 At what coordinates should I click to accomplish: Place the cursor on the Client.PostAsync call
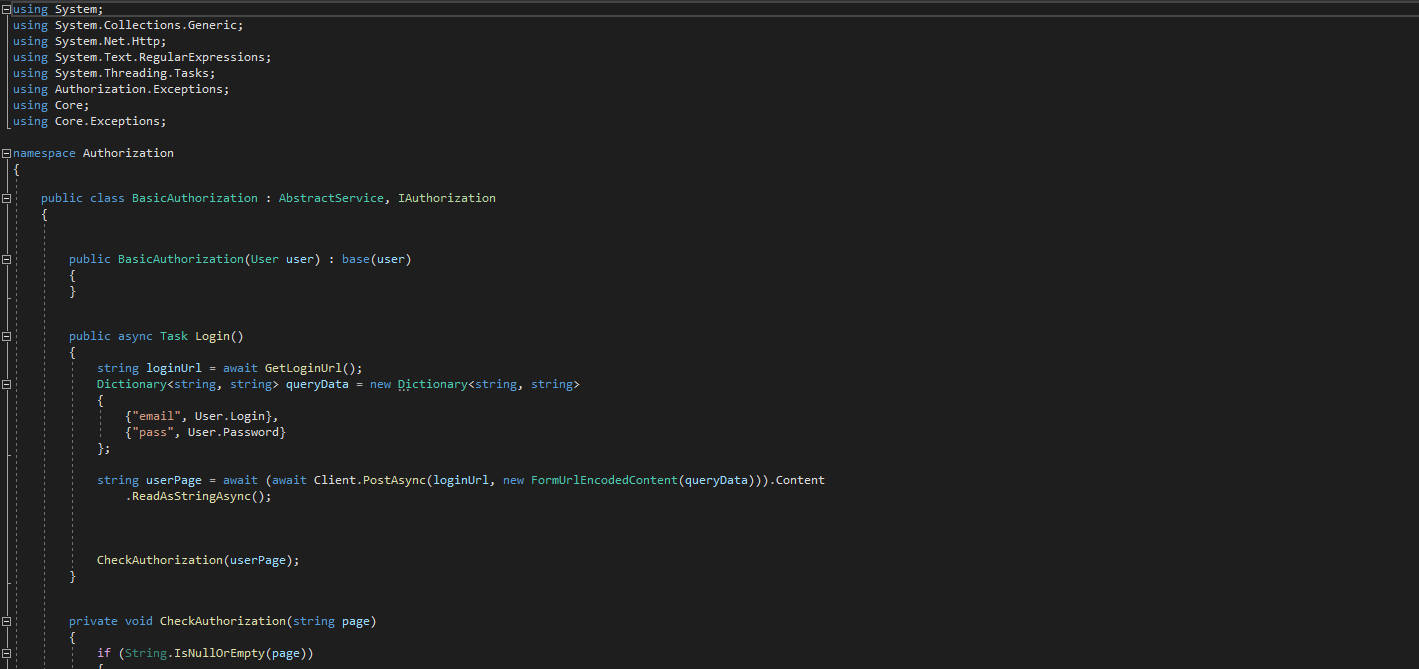[370, 480]
